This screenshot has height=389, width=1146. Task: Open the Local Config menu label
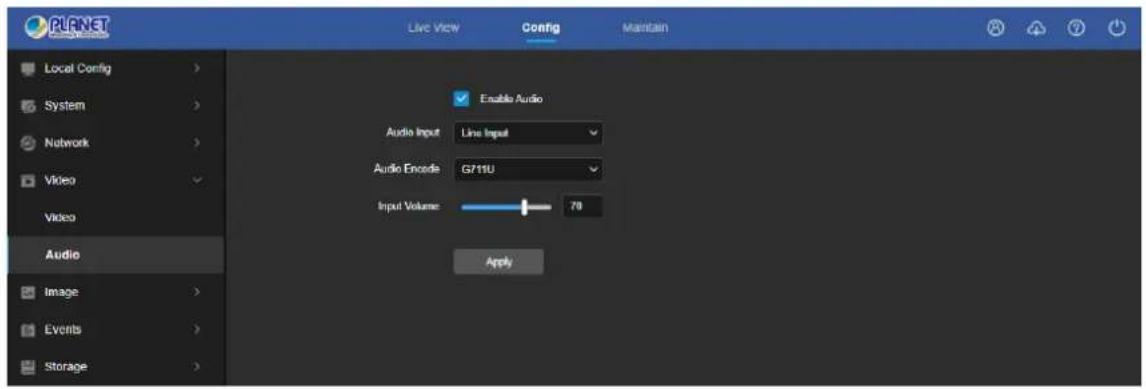click(x=77, y=69)
